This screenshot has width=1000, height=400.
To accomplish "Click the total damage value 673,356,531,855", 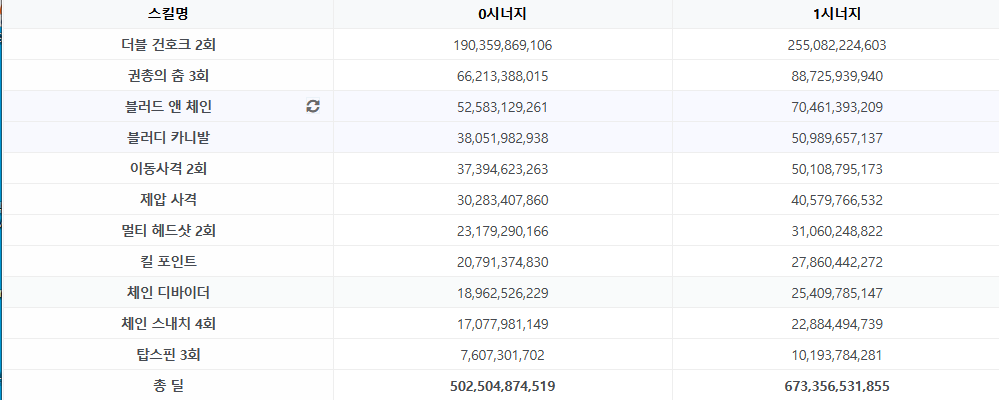I will [837, 386].
